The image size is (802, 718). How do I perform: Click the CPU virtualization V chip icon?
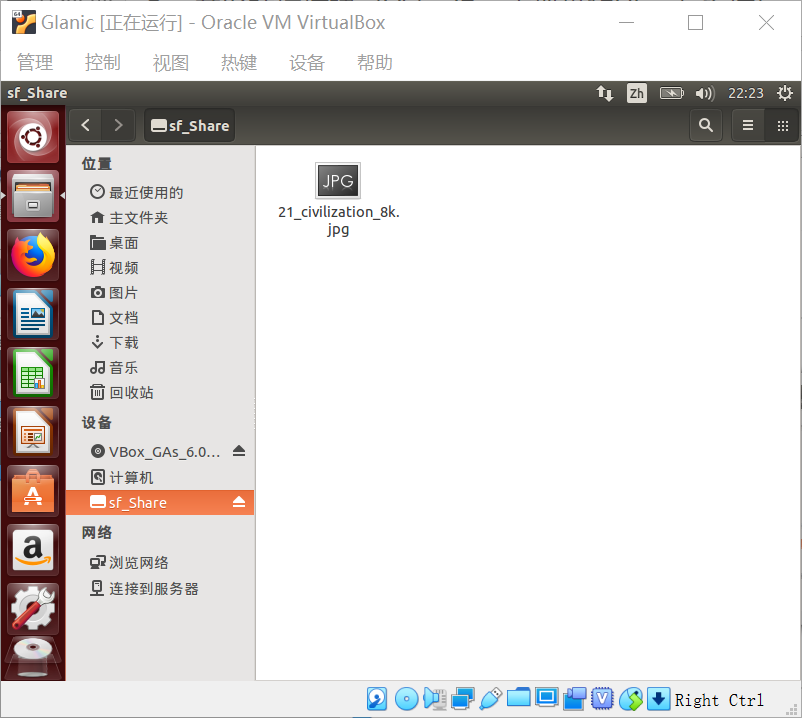pyautogui.click(x=603, y=699)
